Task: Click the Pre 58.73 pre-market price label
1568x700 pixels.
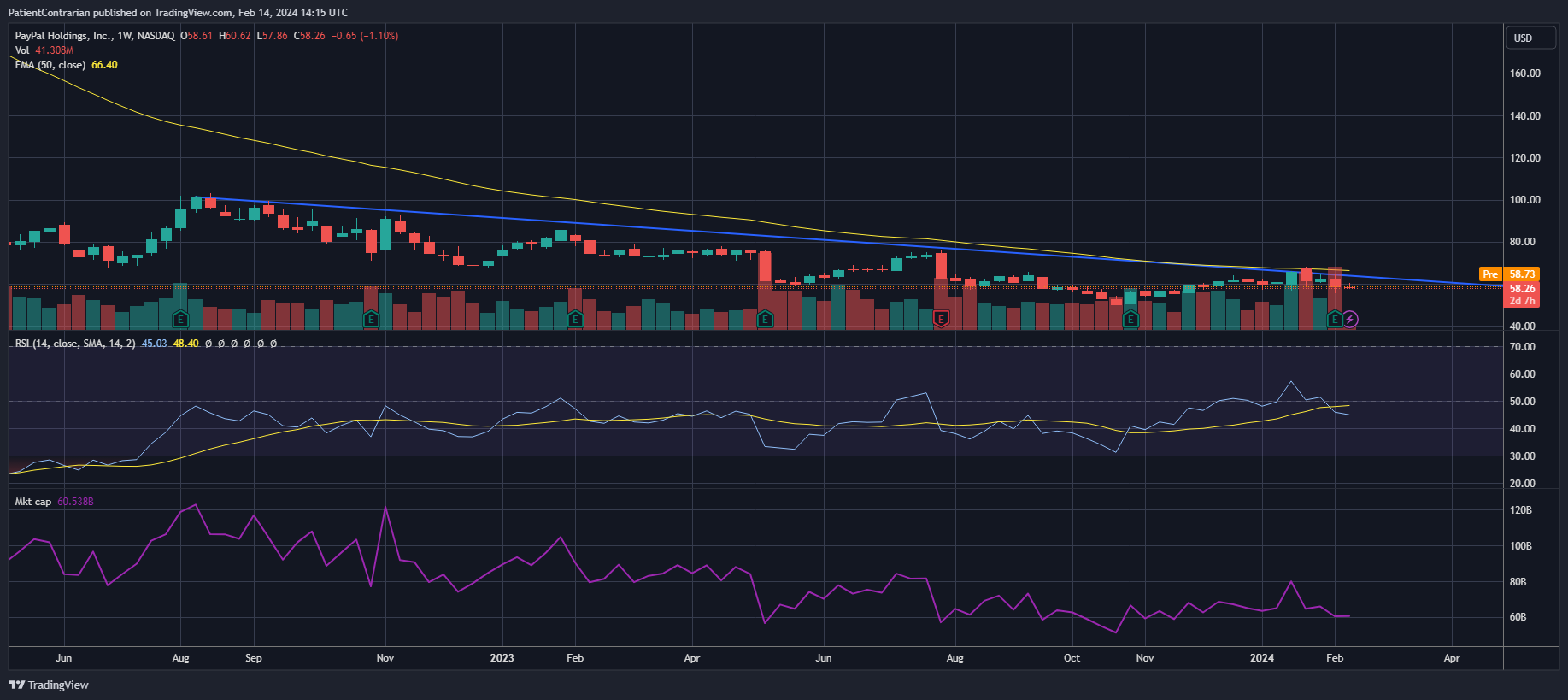Action: click(x=1510, y=274)
